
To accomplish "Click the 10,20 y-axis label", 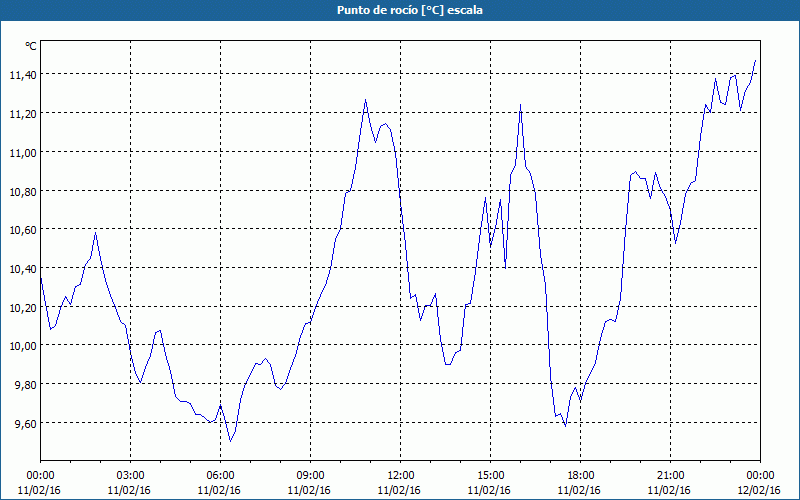I will (x=23, y=308).
